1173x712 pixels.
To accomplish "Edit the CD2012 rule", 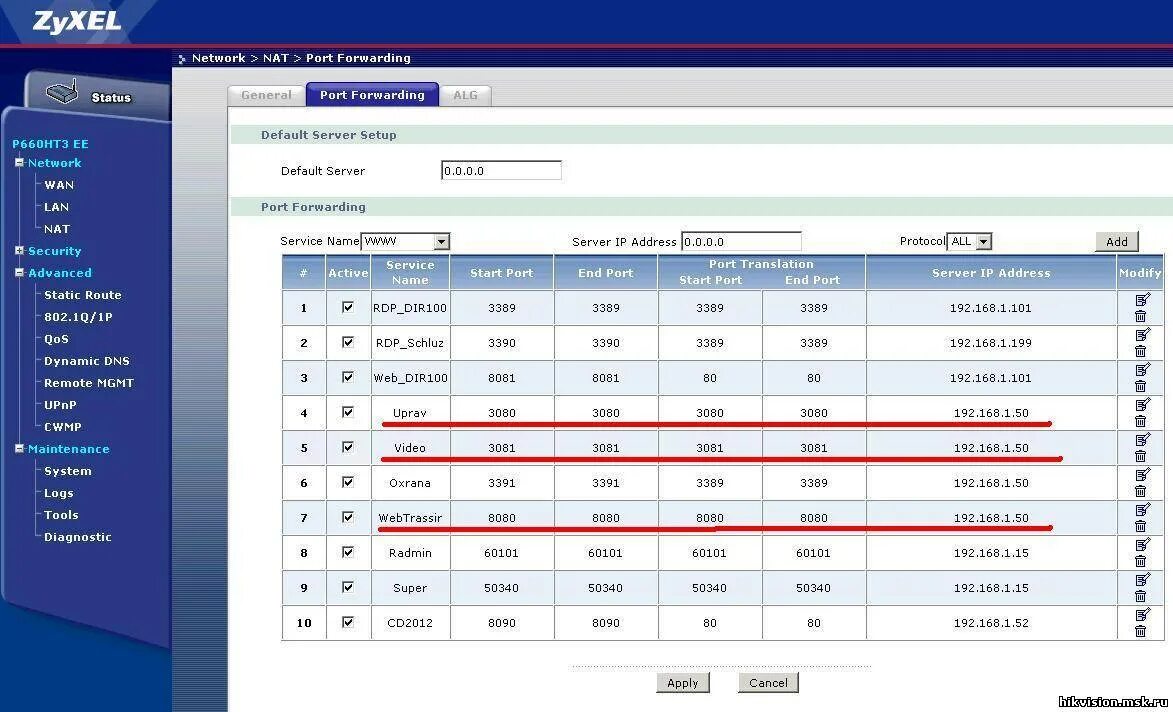I will (x=1142, y=615).
